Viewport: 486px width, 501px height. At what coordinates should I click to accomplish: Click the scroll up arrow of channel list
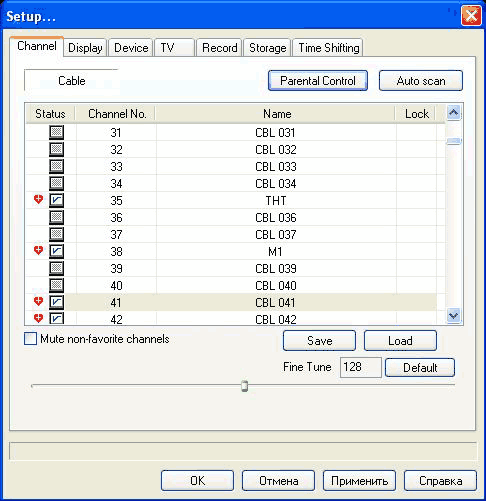[454, 113]
